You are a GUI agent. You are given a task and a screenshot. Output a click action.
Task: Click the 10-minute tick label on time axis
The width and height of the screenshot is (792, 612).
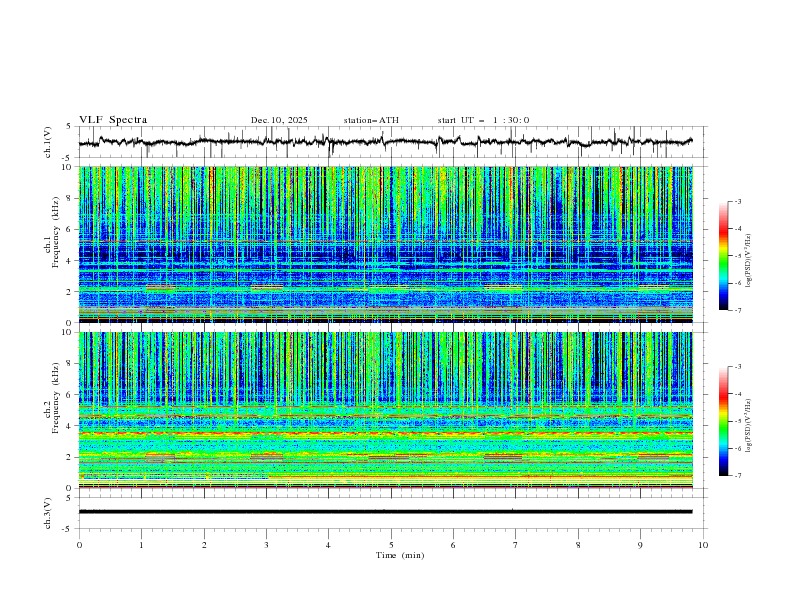(703, 545)
